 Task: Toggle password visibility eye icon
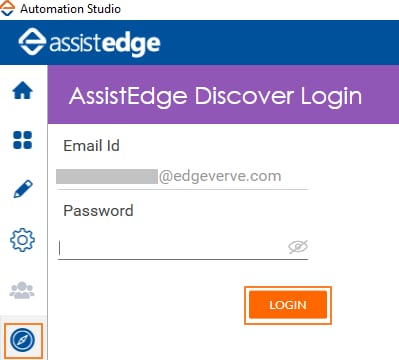click(x=298, y=247)
